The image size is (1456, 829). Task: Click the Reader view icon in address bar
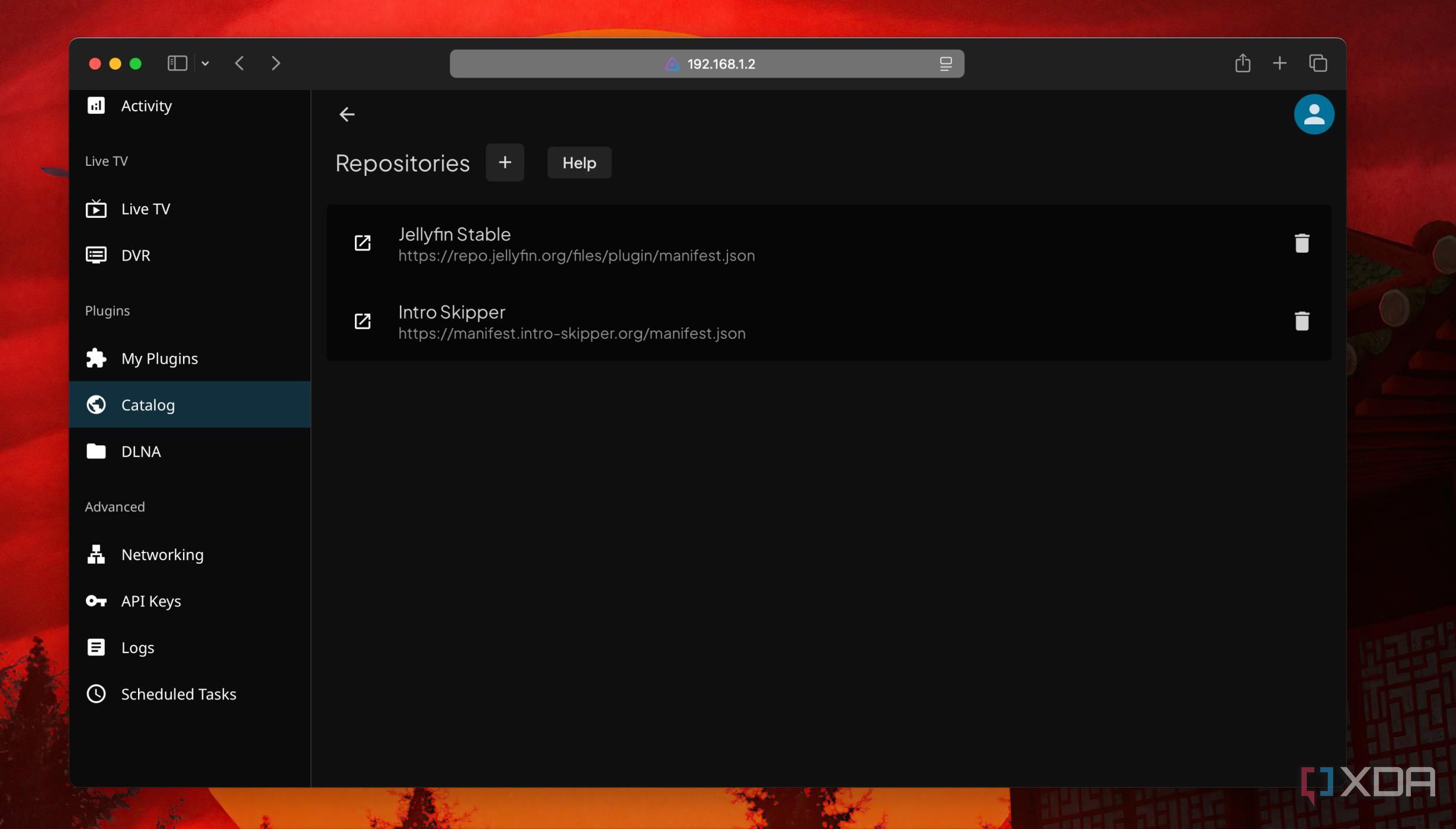(945, 63)
